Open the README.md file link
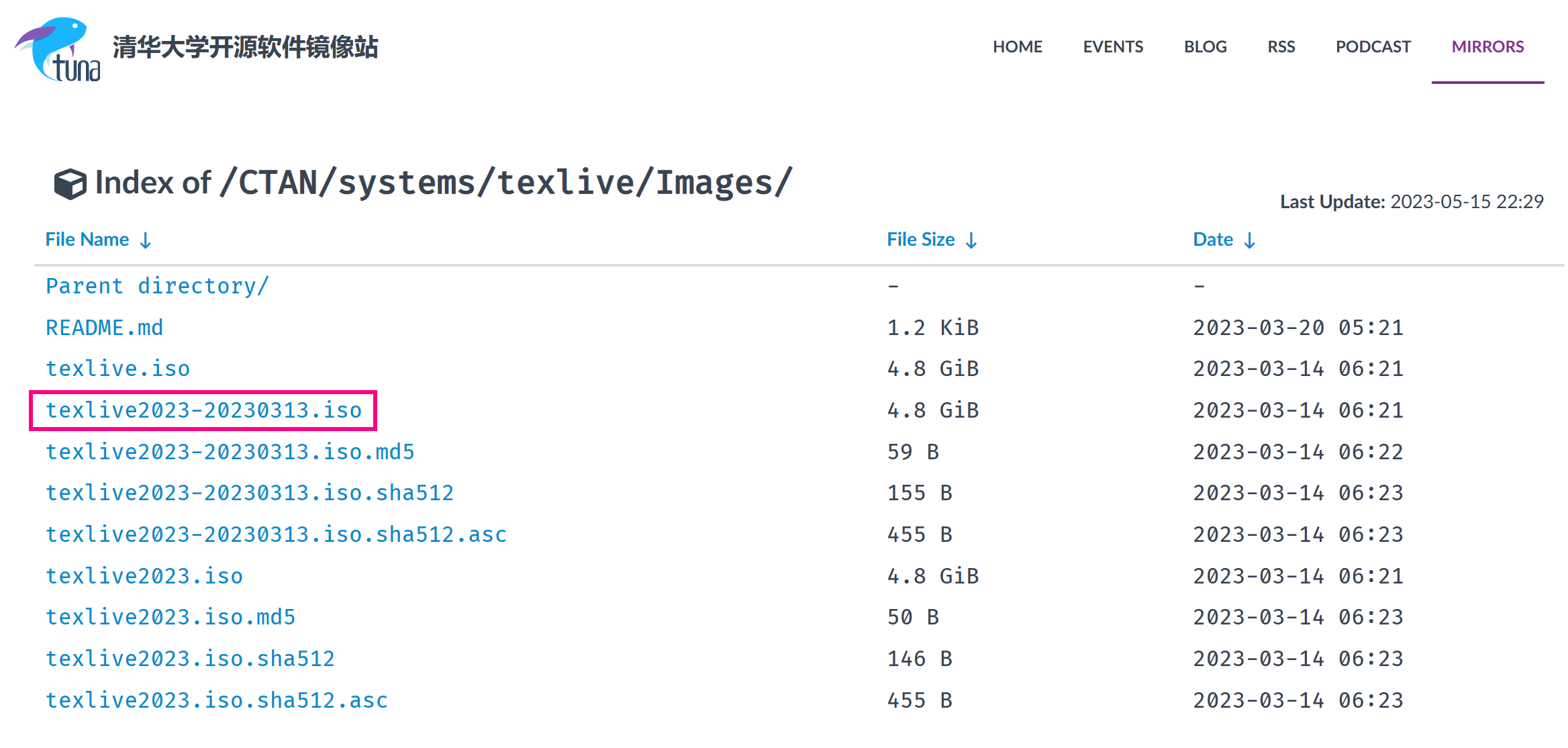Image resolution: width=1568 pixels, height=748 pixels. pos(104,328)
